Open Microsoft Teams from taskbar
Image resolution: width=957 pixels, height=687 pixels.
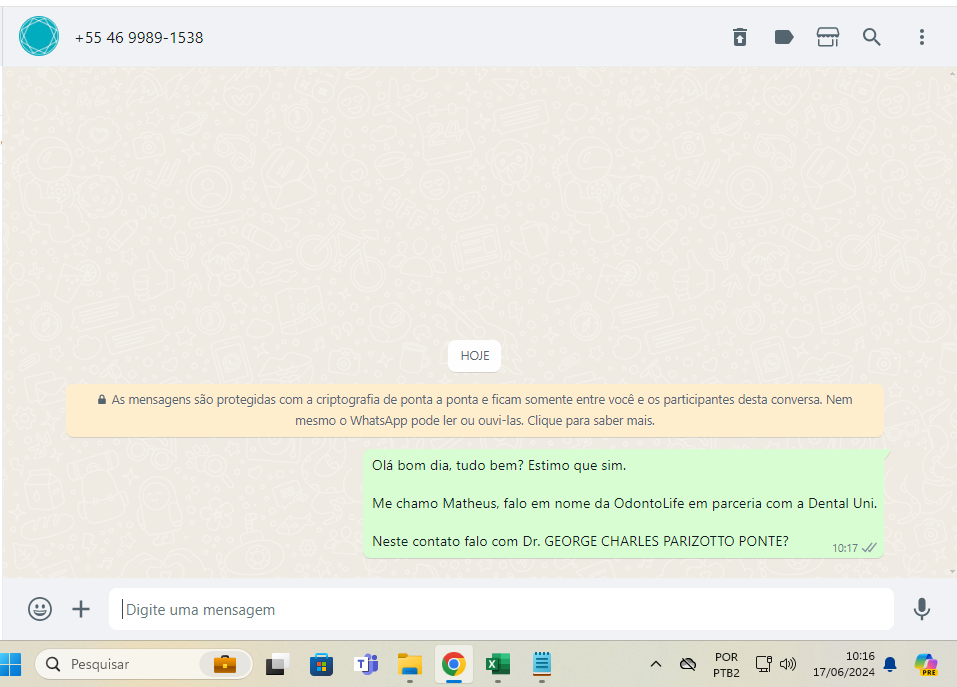[366, 664]
